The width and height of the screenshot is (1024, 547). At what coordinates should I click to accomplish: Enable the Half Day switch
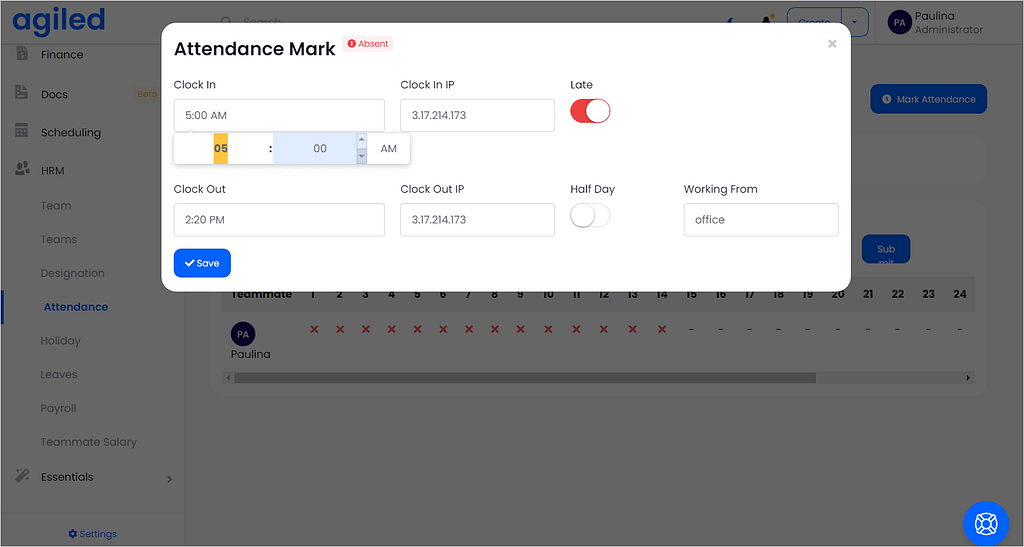590,215
